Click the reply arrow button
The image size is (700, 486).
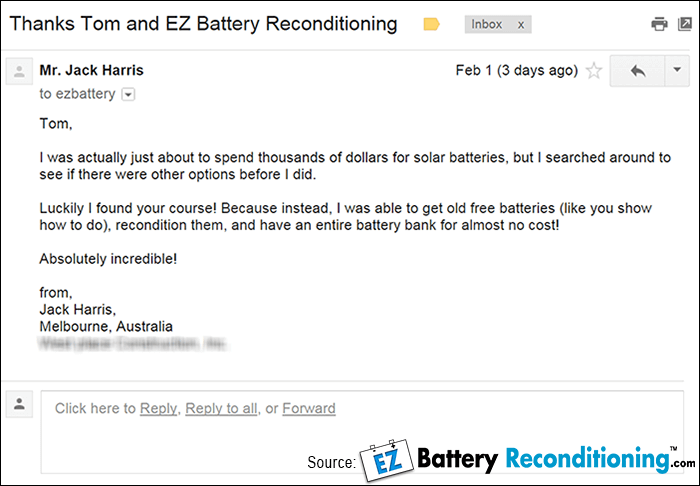(x=635, y=71)
